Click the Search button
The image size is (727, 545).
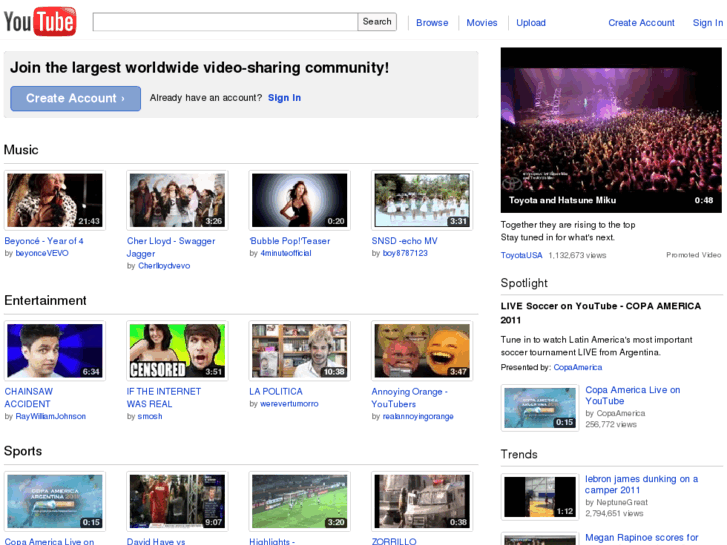point(377,22)
